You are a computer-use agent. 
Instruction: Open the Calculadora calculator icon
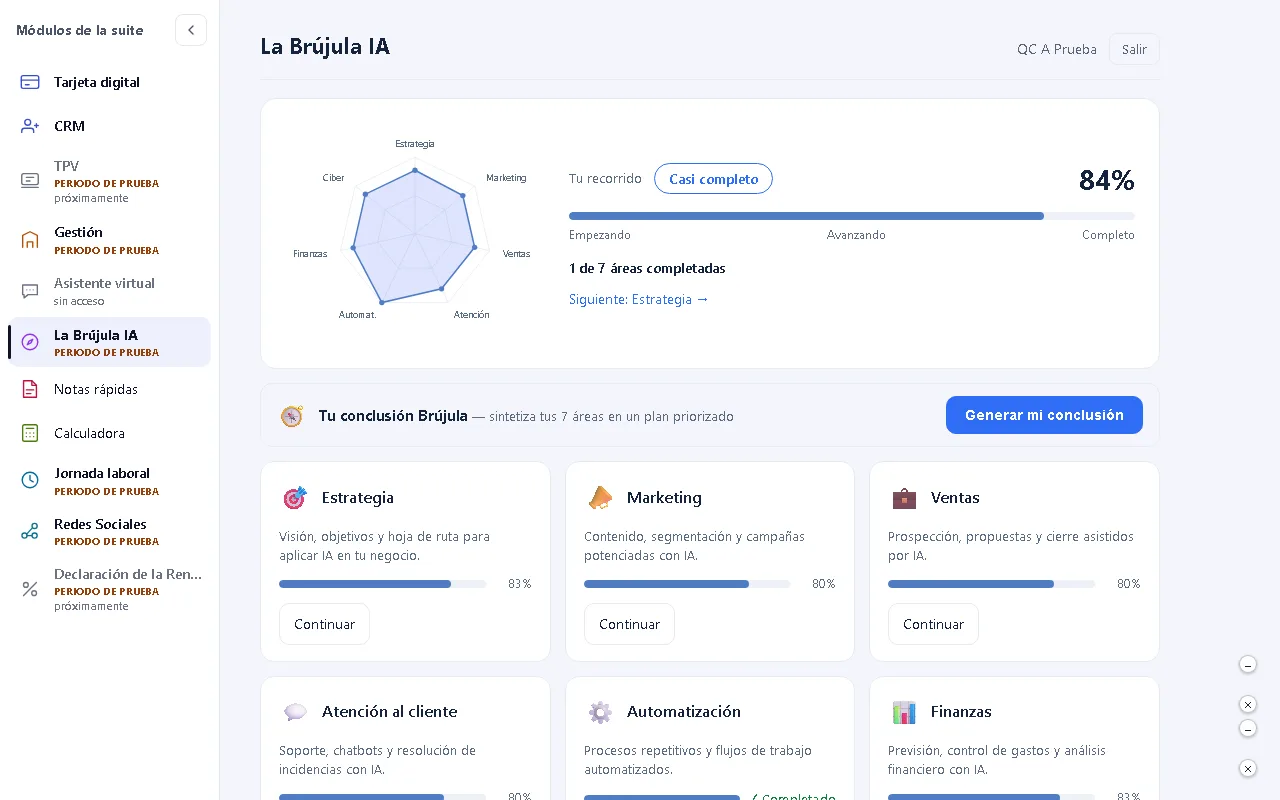click(x=30, y=433)
